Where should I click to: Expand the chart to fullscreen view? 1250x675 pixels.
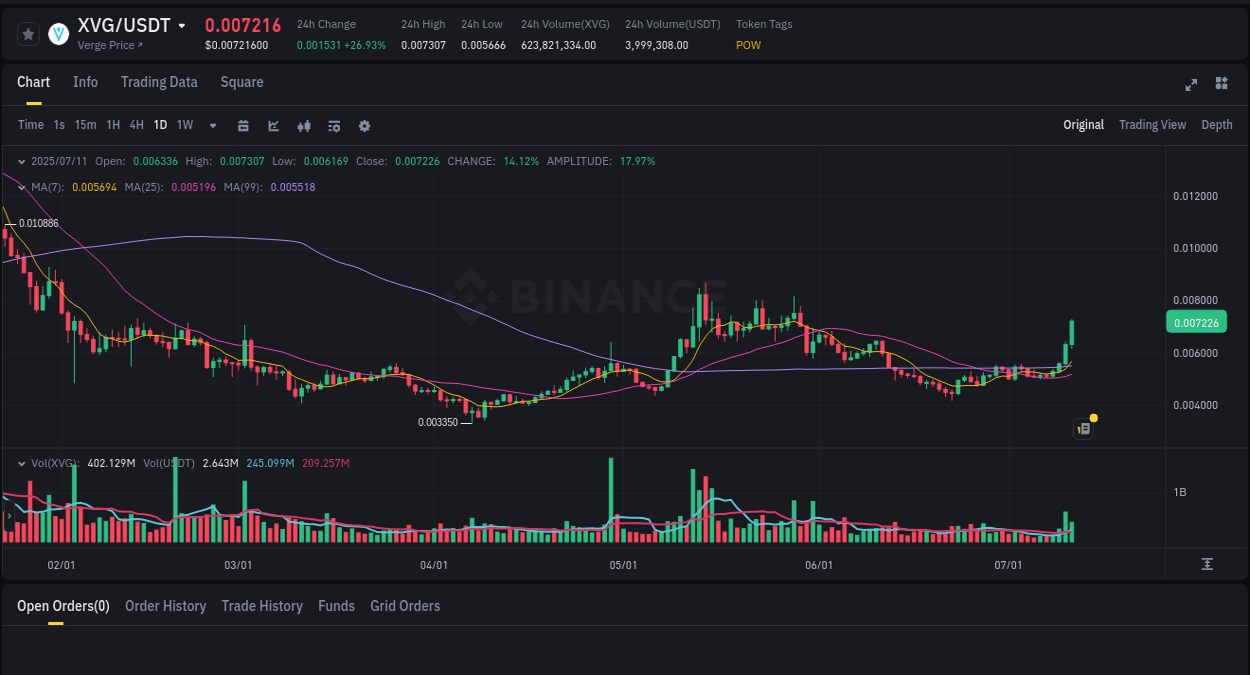[1191, 85]
